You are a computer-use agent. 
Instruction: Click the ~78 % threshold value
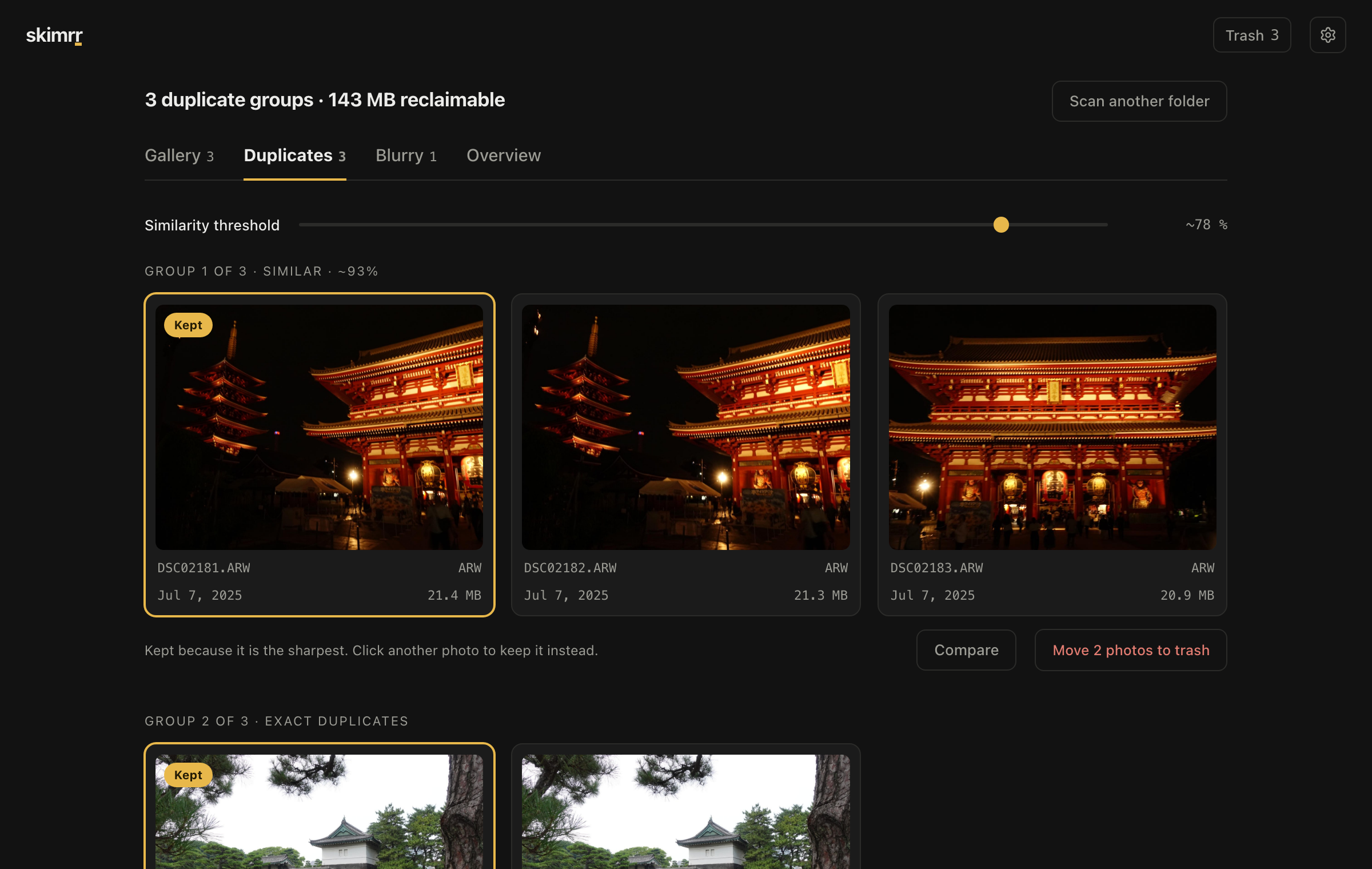coord(1206,225)
